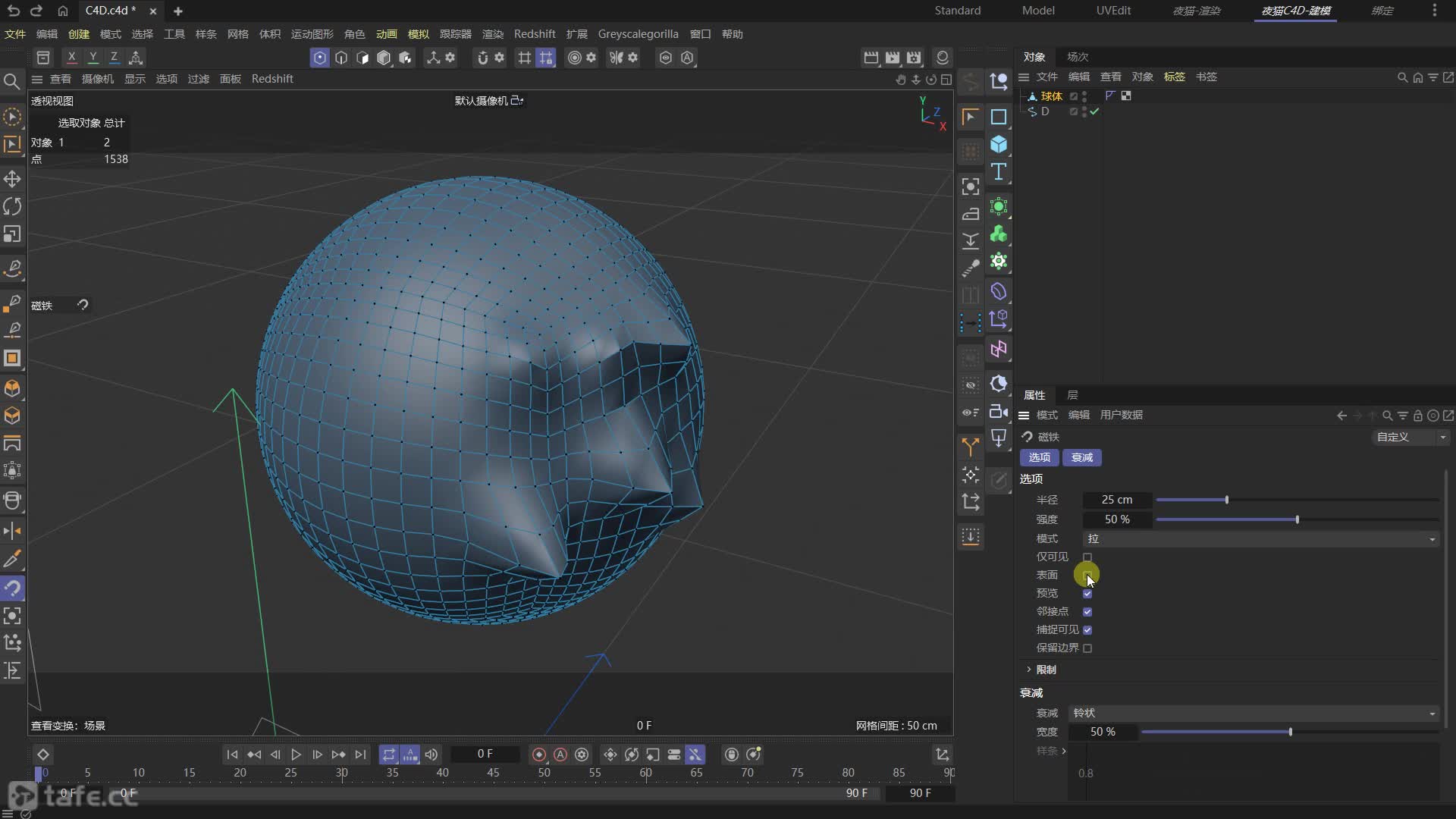1456x819 pixels.
Task: Open the 标签 object manager menu
Action: (1174, 77)
